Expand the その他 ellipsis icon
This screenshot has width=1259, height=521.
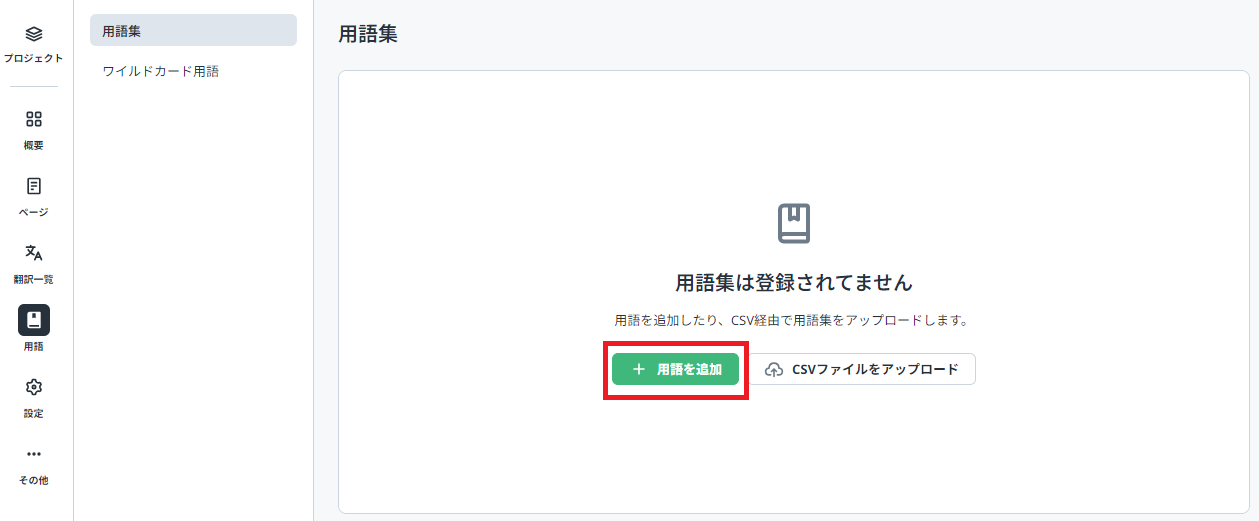[34, 454]
